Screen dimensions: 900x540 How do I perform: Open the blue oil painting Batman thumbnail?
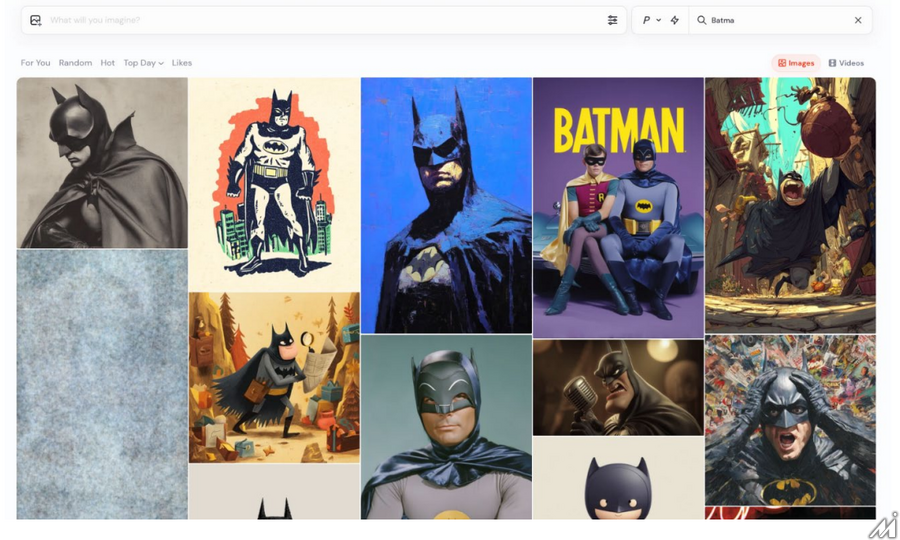(446, 205)
